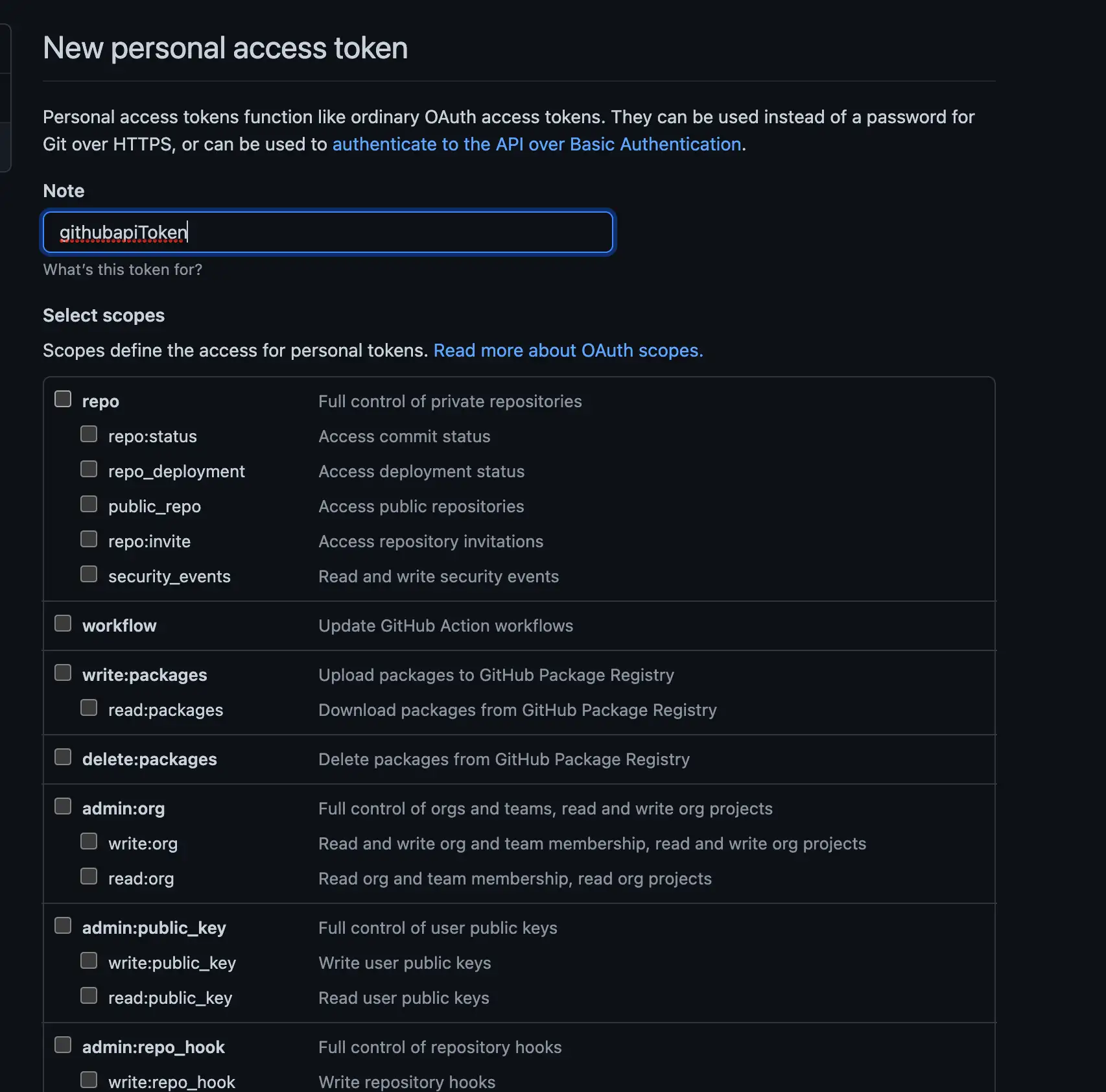Toggle the workflow scope checkbox
Image resolution: width=1106 pixels, height=1092 pixels.
click(x=63, y=623)
